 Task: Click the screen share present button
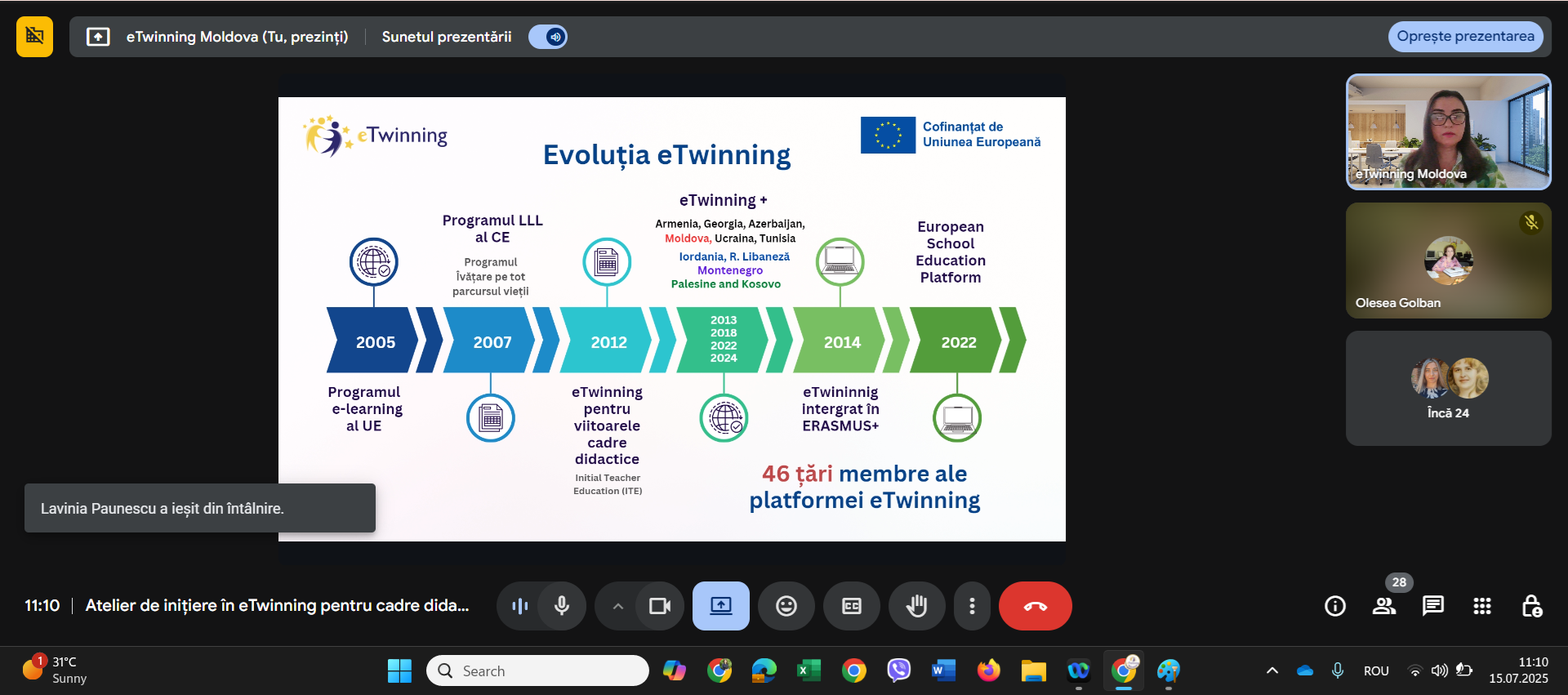720,606
